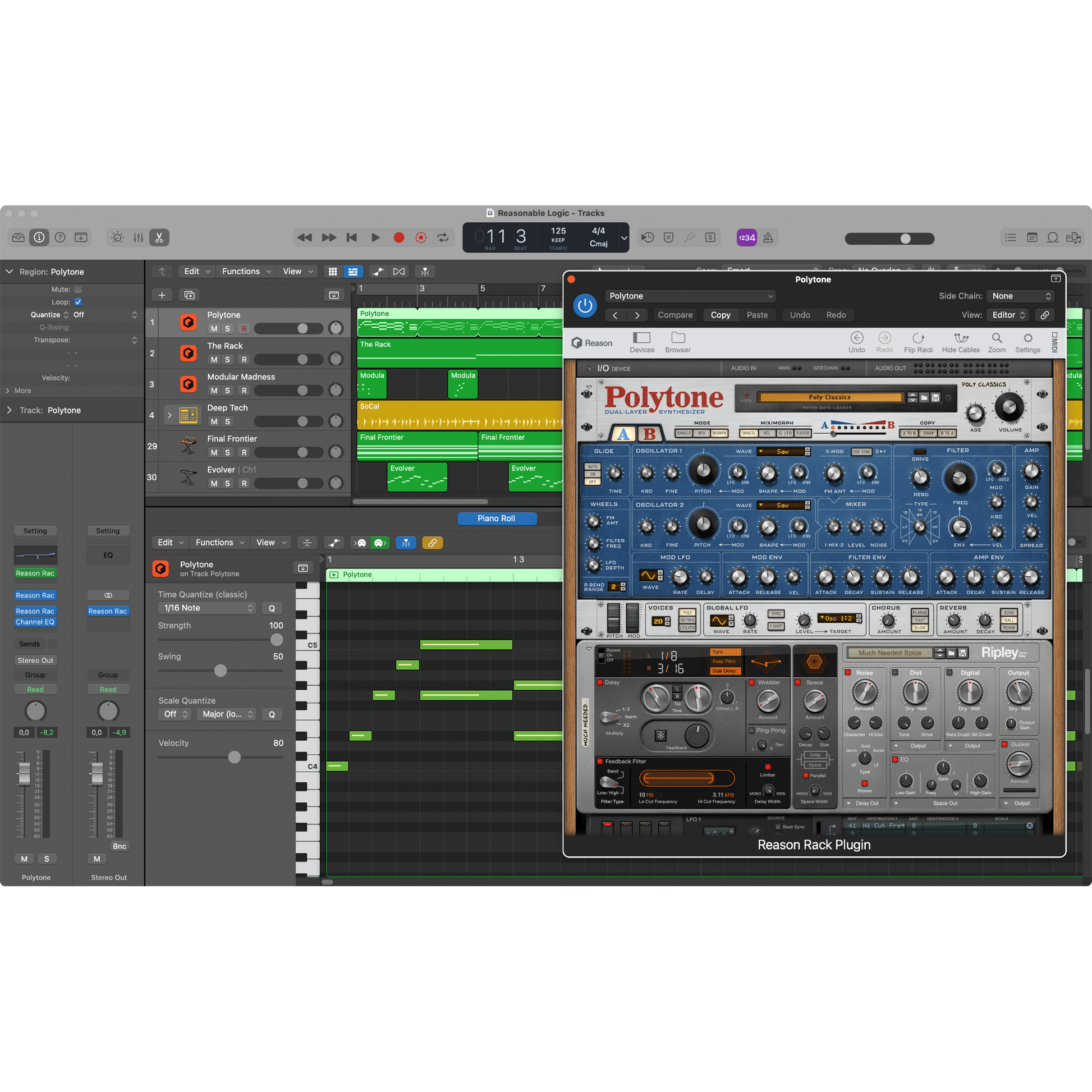Open the Devices panel in Reason Rack
The image size is (1092, 1092).
pos(641,341)
